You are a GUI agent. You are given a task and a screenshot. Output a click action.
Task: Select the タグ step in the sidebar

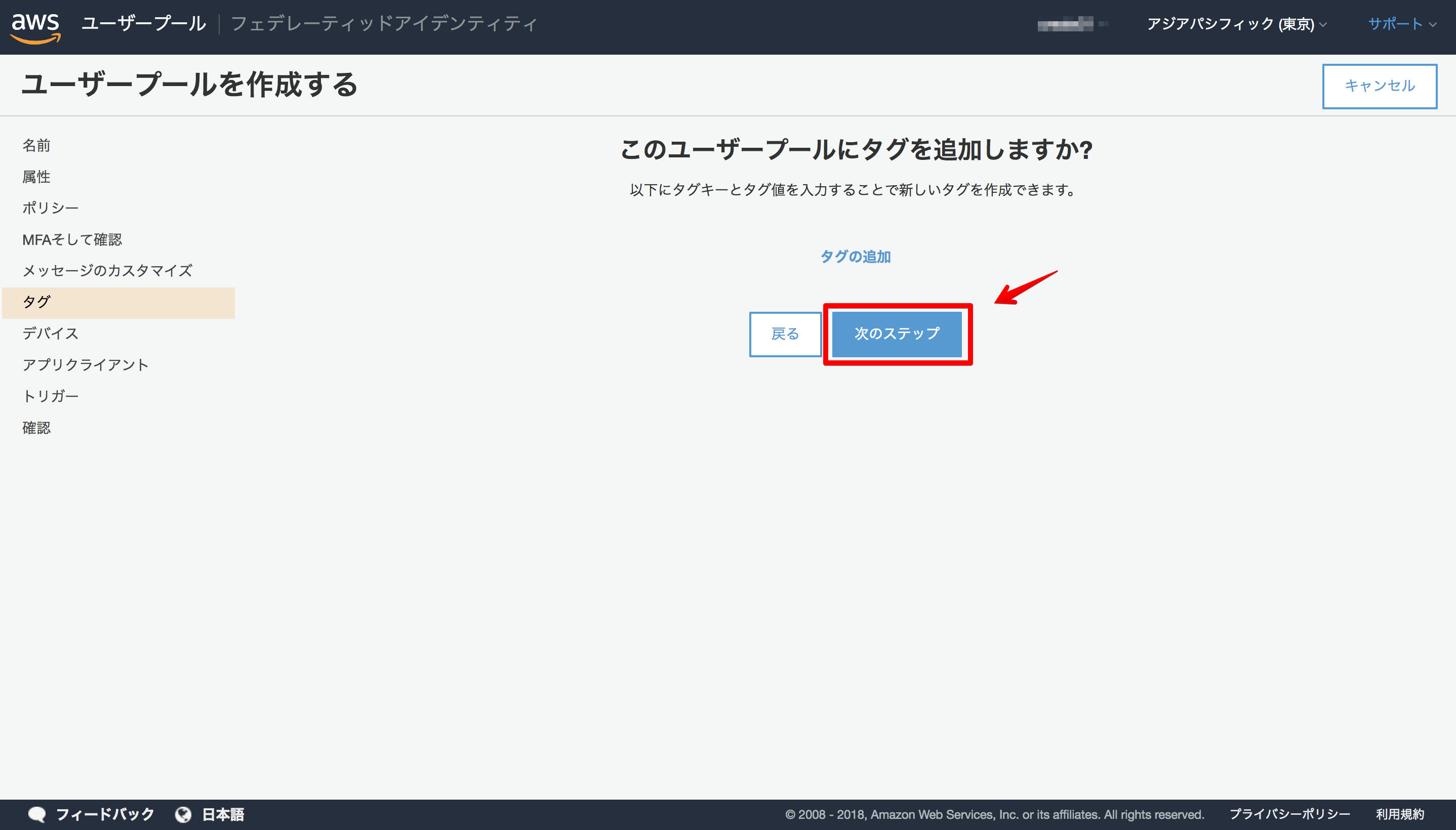118,303
